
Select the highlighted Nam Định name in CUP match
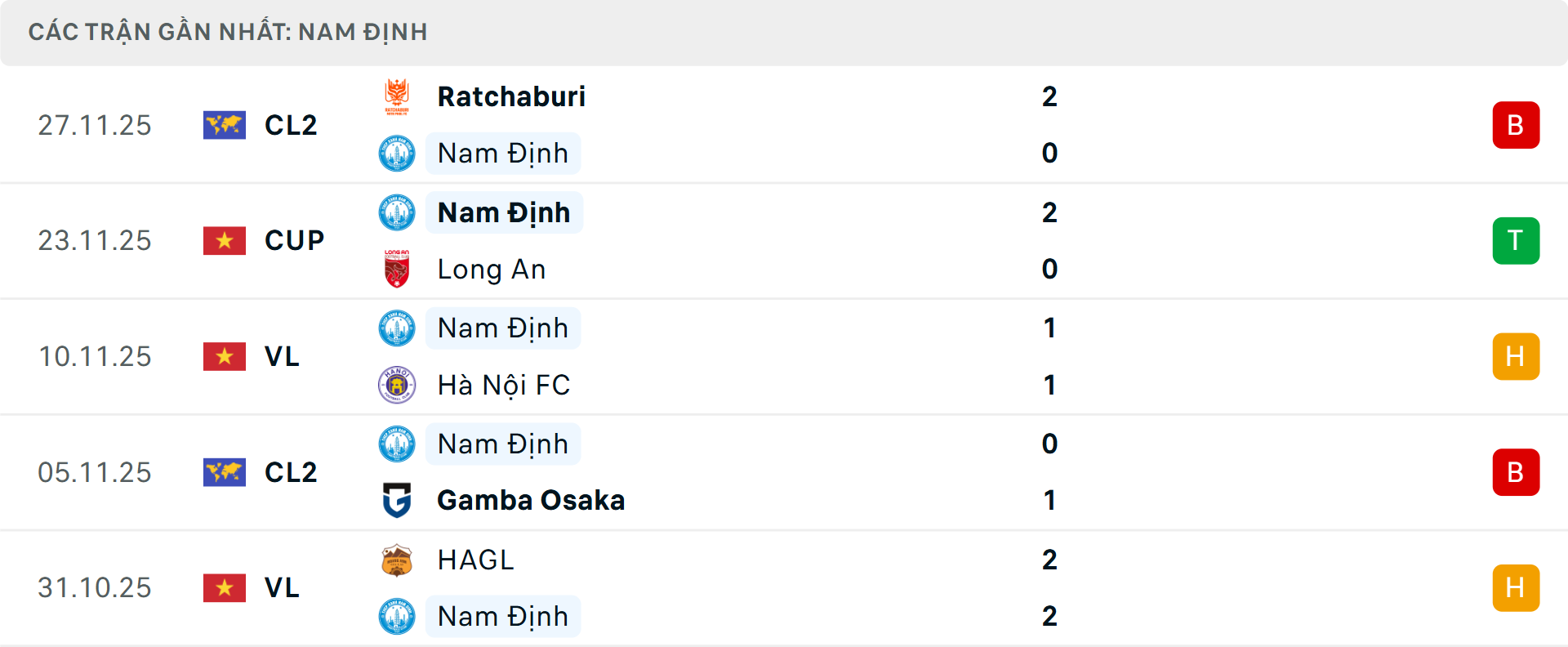click(x=504, y=212)
